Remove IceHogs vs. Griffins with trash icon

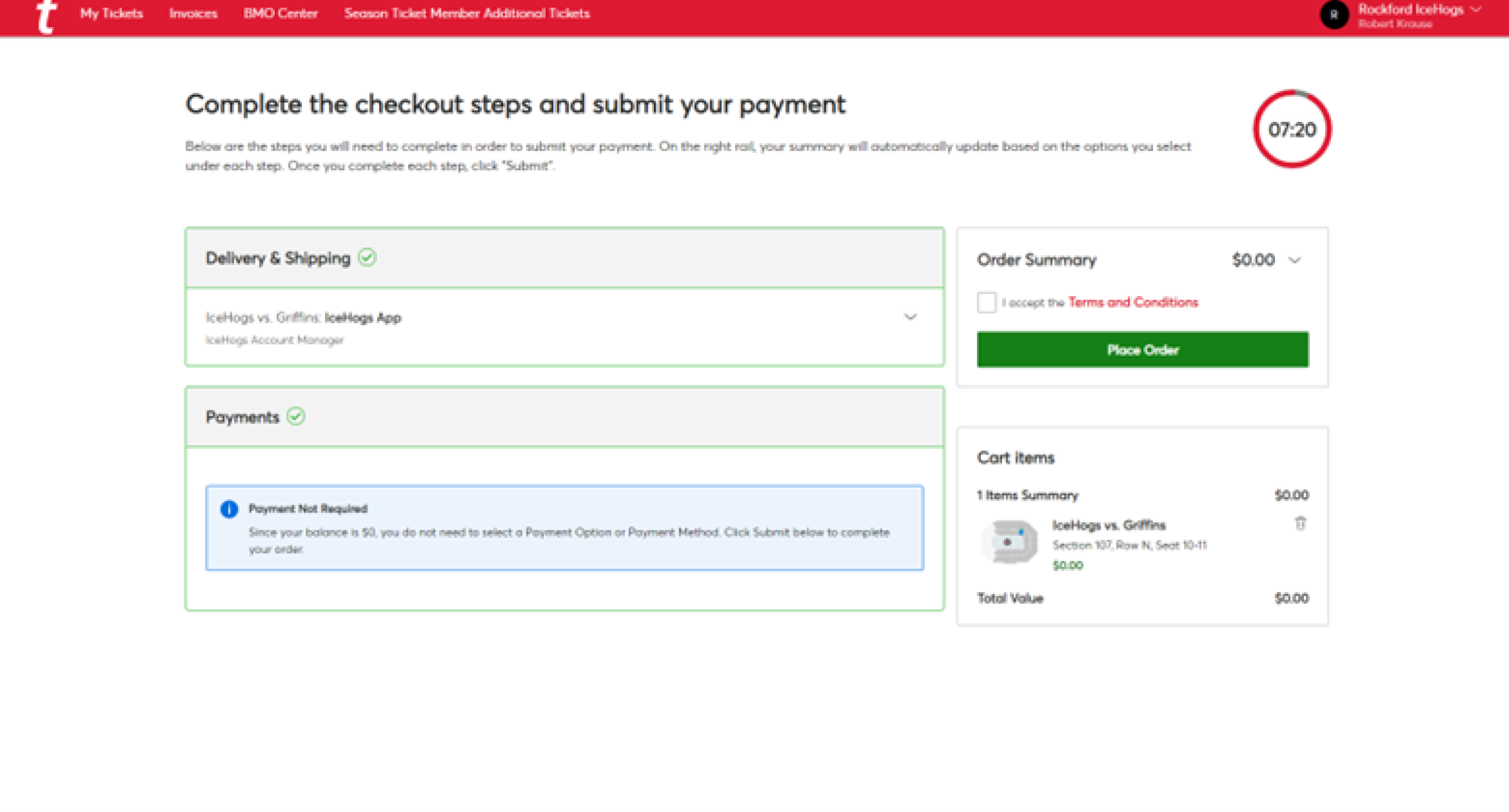tap(1300, 523)
